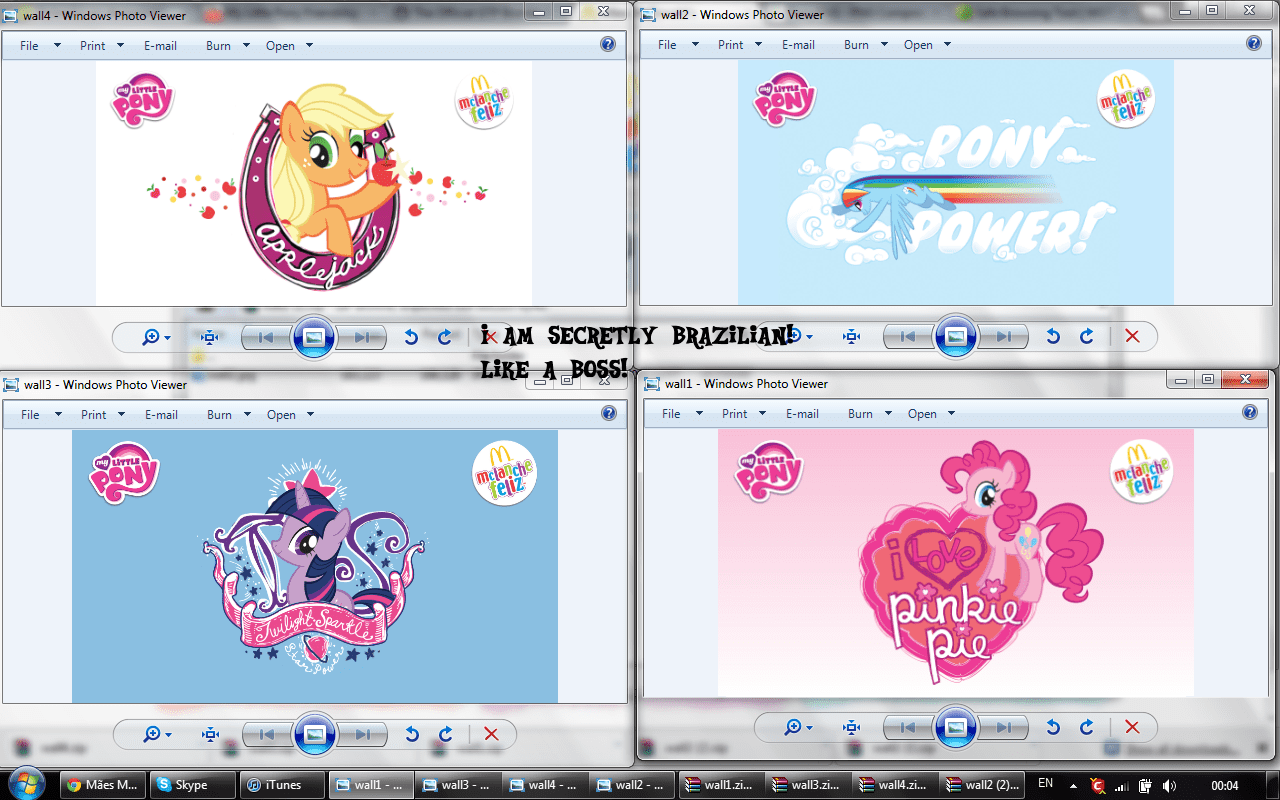Play slide show in wall2 window
Image resolution: width=1280 pixels, height=800 pixels.
pos(956,336)
